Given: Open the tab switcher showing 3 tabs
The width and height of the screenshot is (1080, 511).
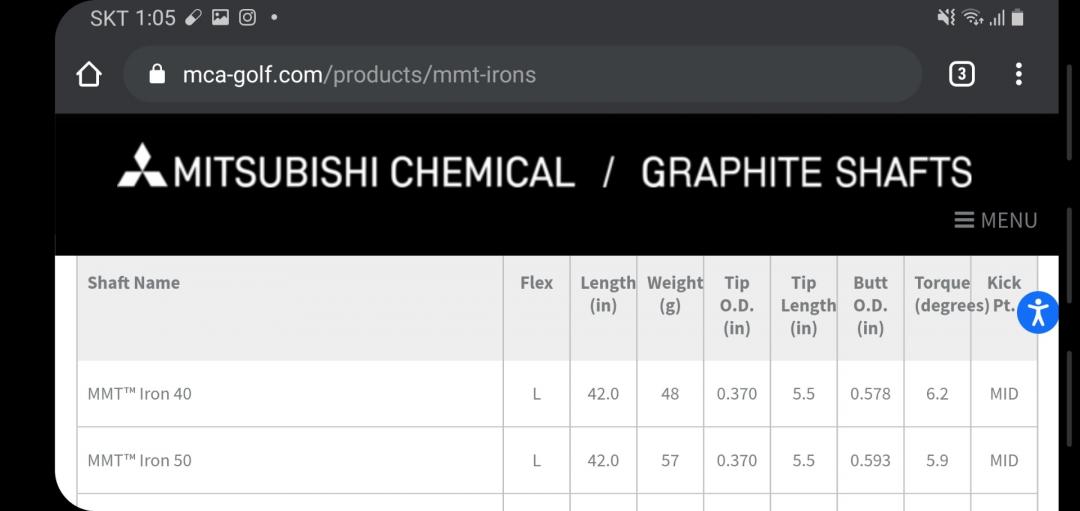Looking at the screenshot, I should click(x=961, y=74).
